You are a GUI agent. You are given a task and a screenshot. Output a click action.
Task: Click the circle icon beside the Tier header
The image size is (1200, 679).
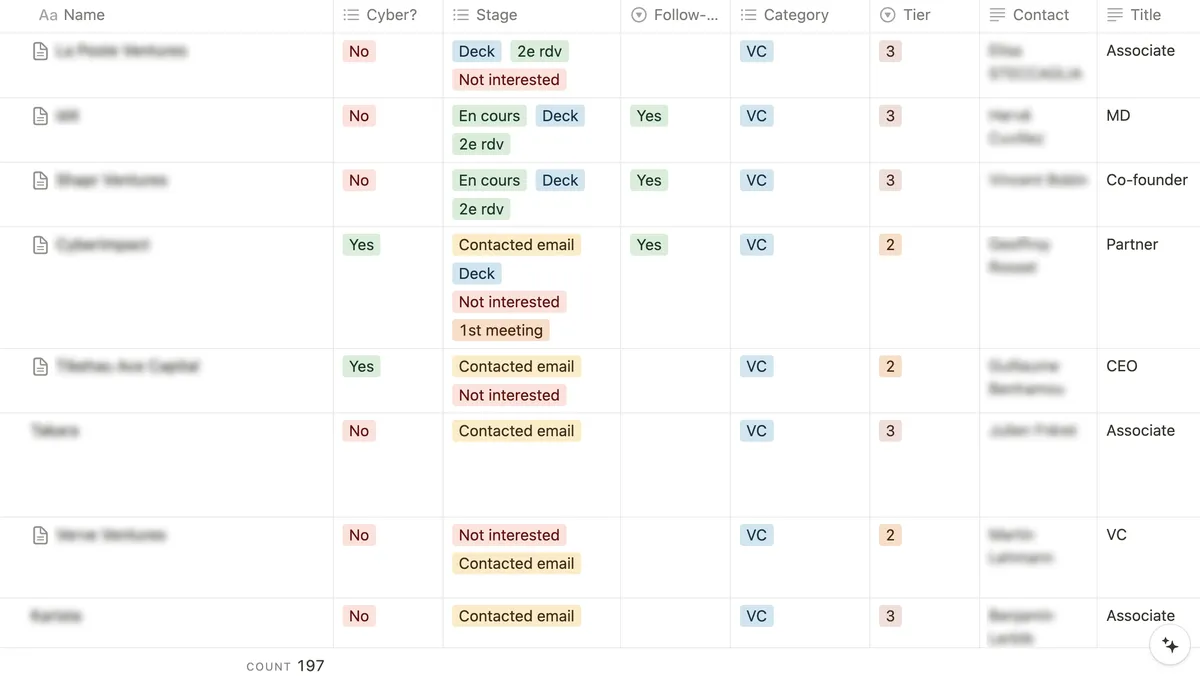point(887,14)
